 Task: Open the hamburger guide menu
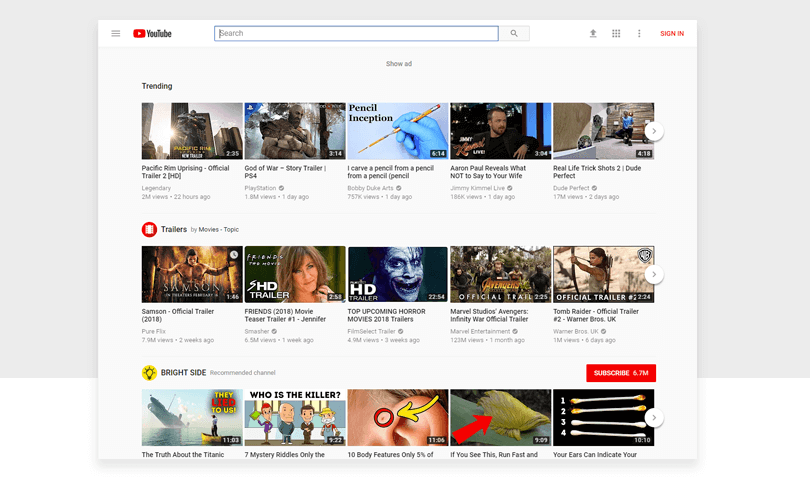pos(116,34)
